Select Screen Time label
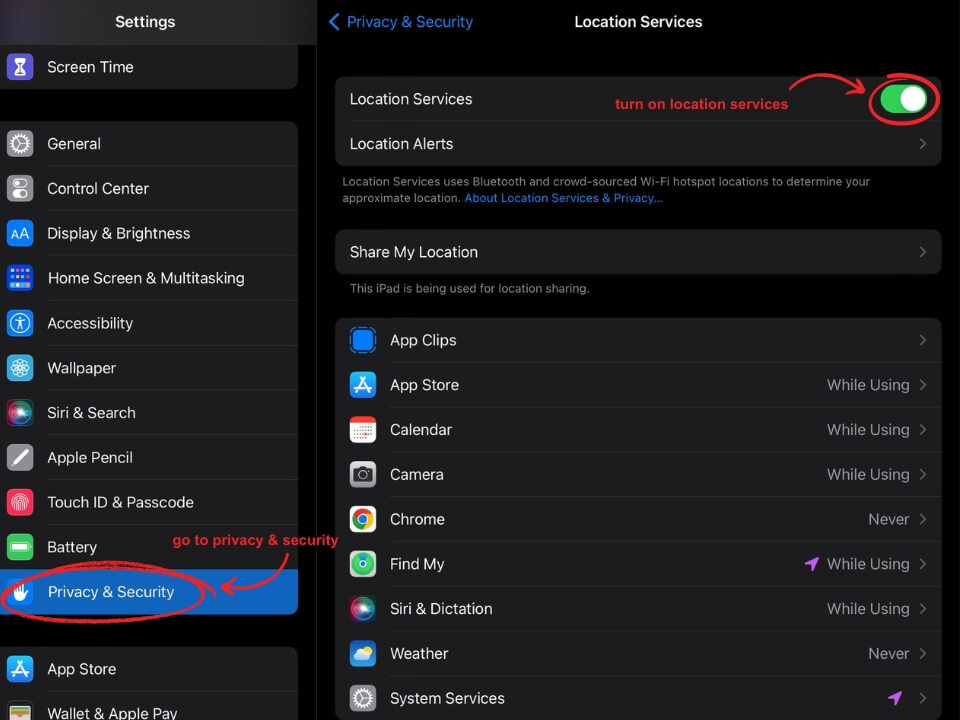This screenshot has height=720, width=960. click(x=91, y=67)
